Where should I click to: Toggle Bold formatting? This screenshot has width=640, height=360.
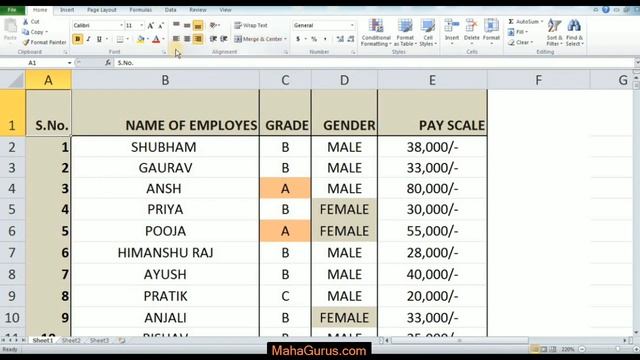click(x=78, y=39)
